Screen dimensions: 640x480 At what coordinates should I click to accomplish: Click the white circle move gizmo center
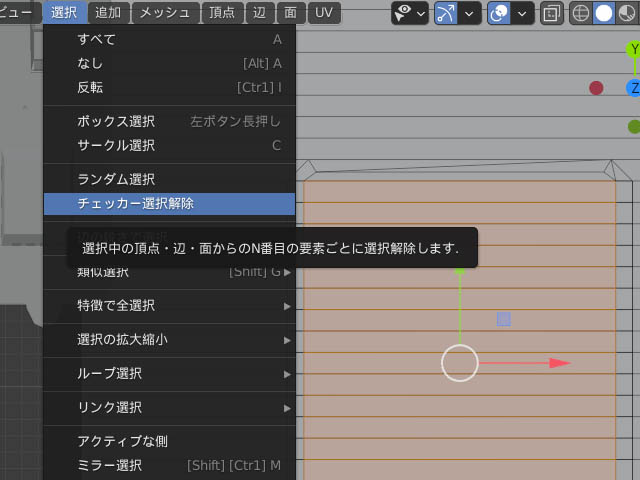pyautogui.click(x=460, y=363)
